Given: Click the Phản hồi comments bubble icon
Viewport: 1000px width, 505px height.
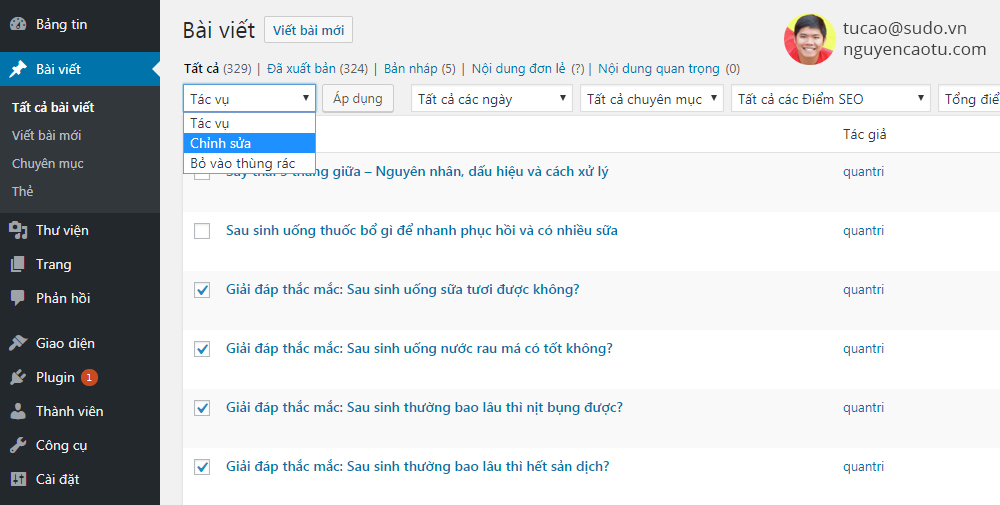Looking at the screenshot, I should [18, 298].
